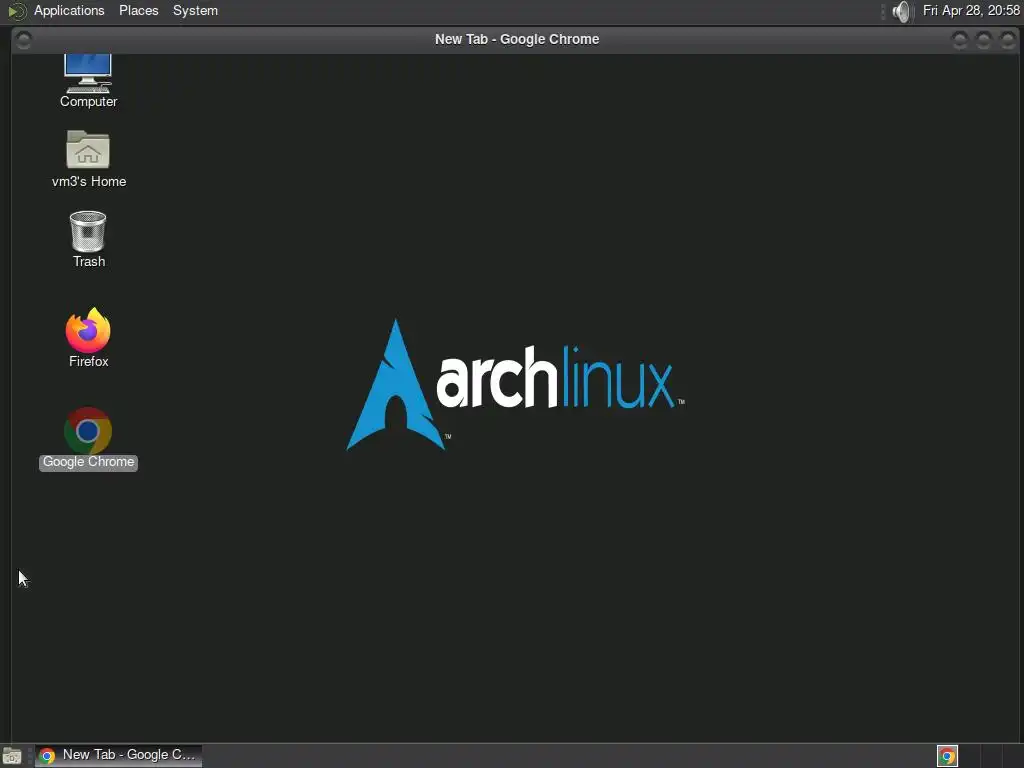Image resolution: width=1024 pixels, height=768 pixels.
Task: Click the New Tab - Google Chrome title bar
Action: (x=517, y=39)
